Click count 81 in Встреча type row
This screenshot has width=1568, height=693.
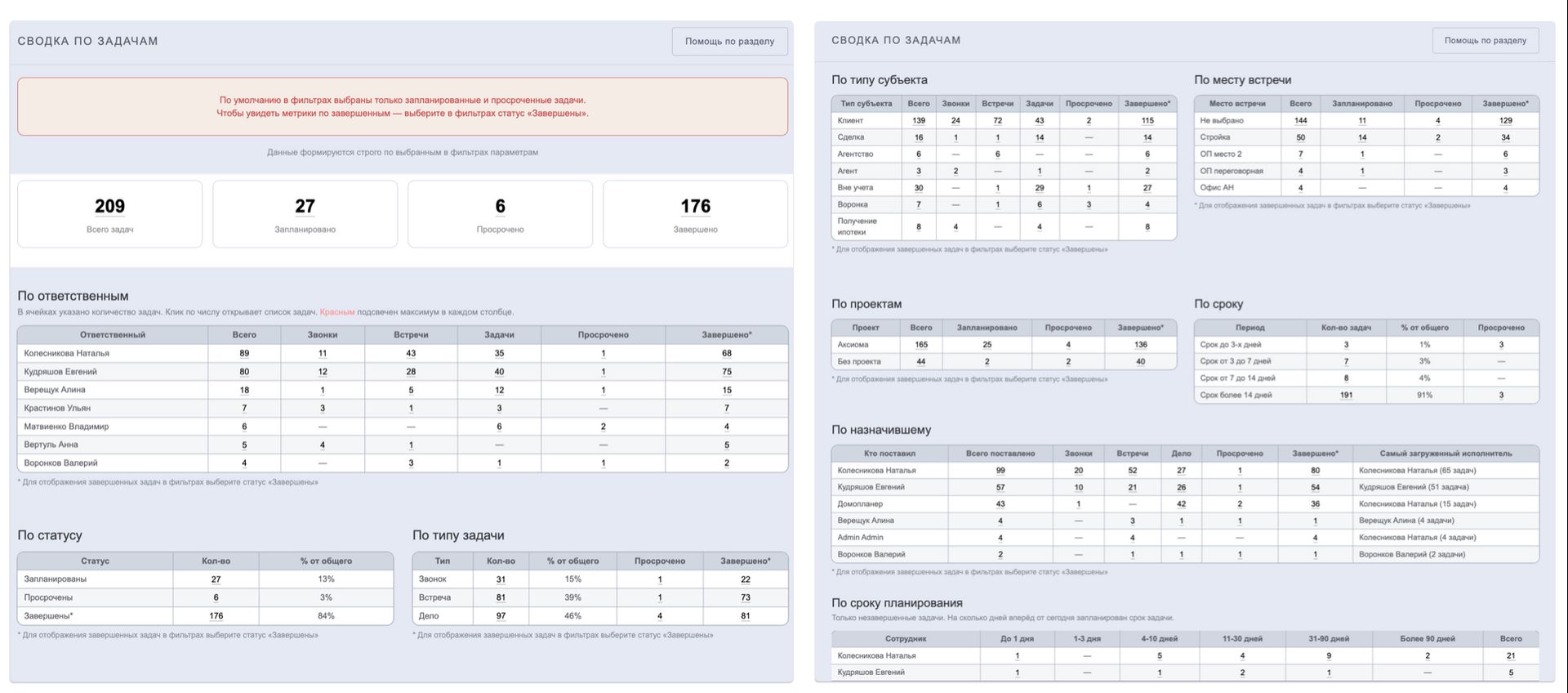click(501, 597)
